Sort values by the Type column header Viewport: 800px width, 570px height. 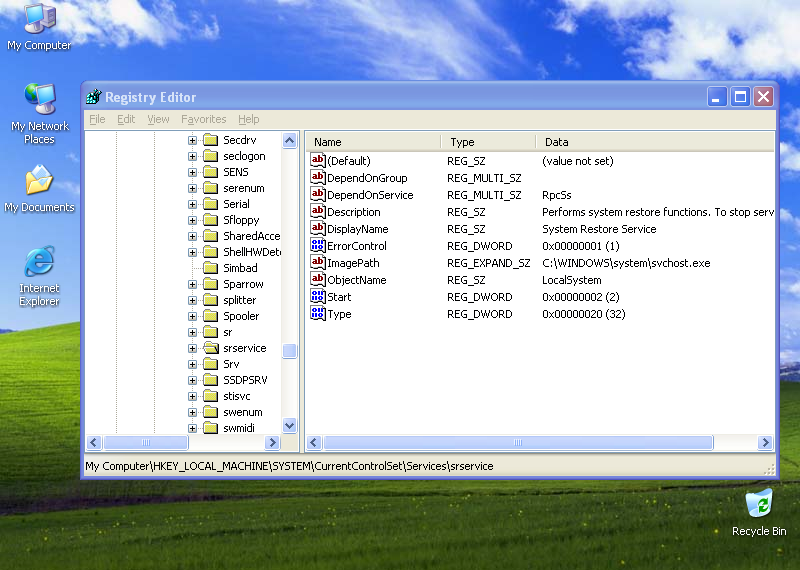coord(489,142)
